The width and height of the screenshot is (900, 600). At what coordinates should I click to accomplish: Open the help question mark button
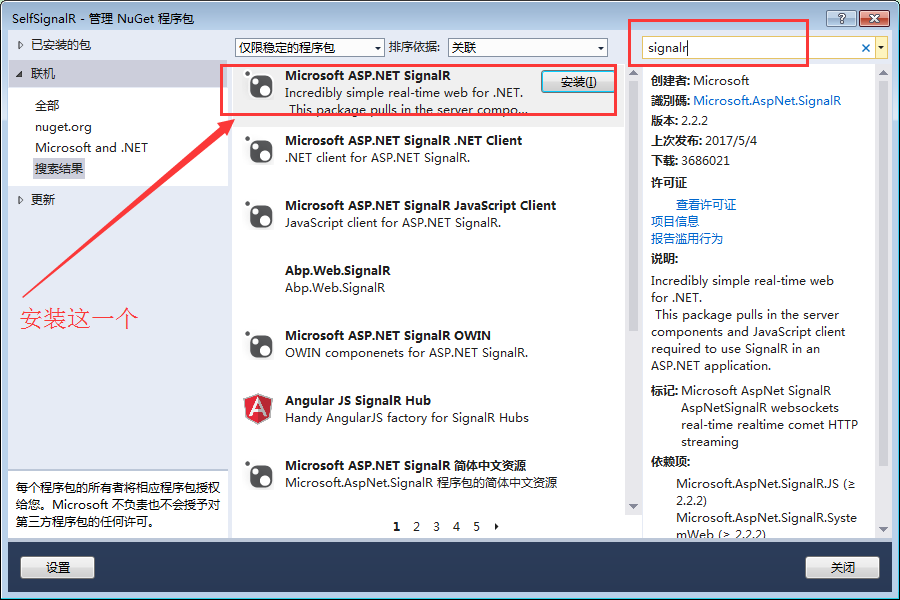[x=841, y=18]
